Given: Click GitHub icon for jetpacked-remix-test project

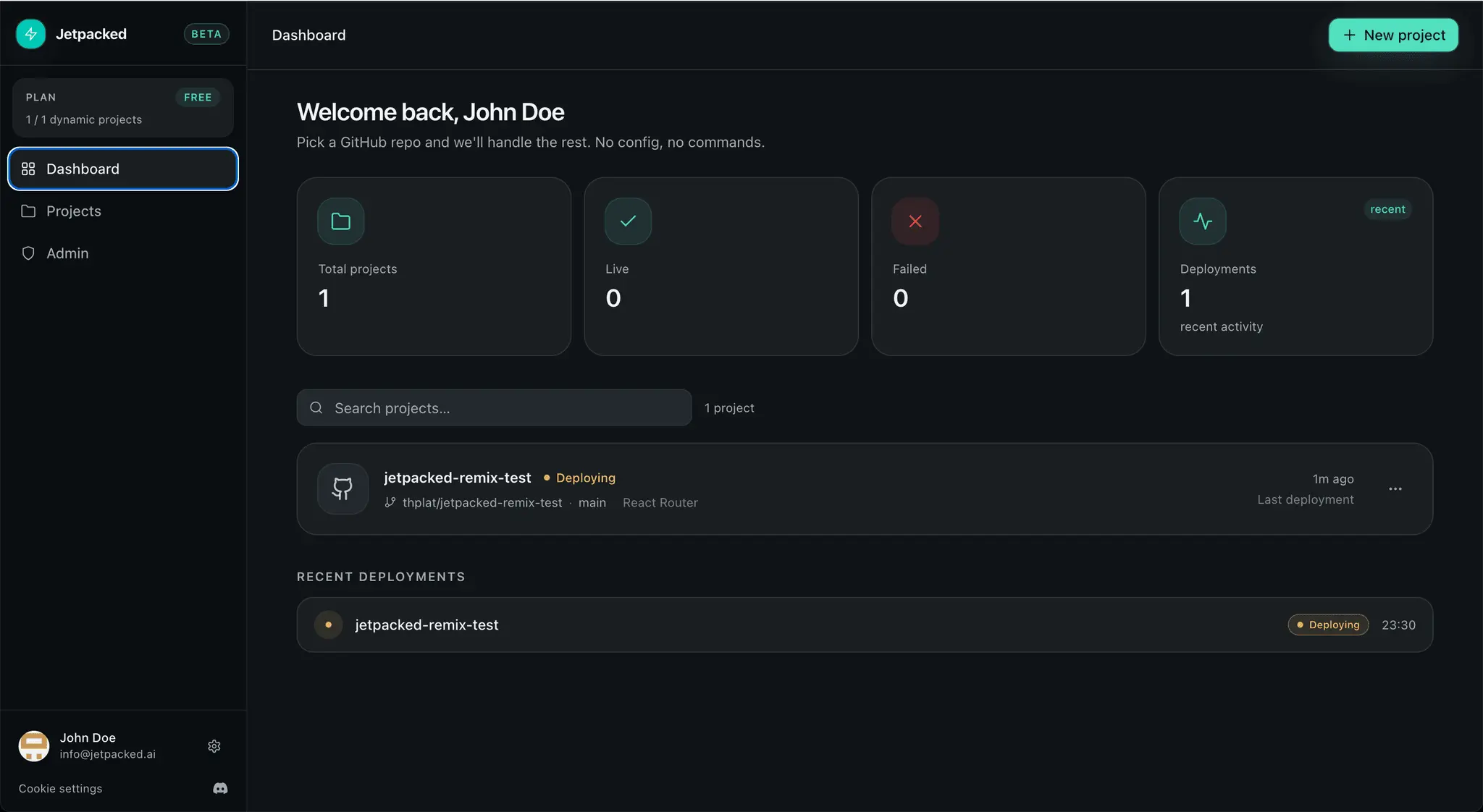Looking at the screenshot, I should pyautogui.click(x=343, y=489).
